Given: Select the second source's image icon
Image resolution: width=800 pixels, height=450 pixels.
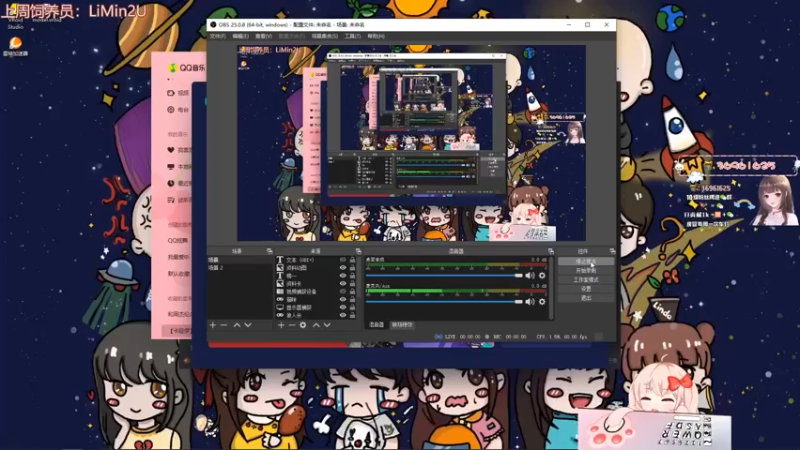Looking at the screenshot, I should [x=280, y=267].
